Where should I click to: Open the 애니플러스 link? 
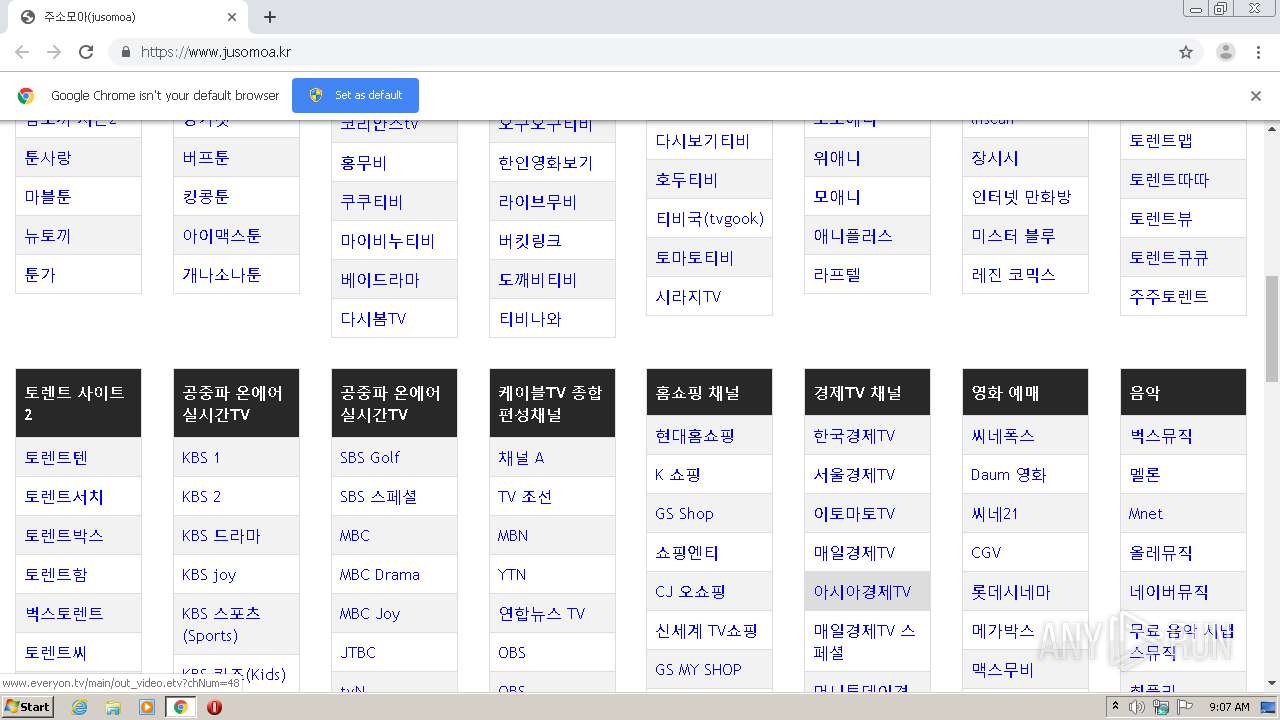click(853, 235)
